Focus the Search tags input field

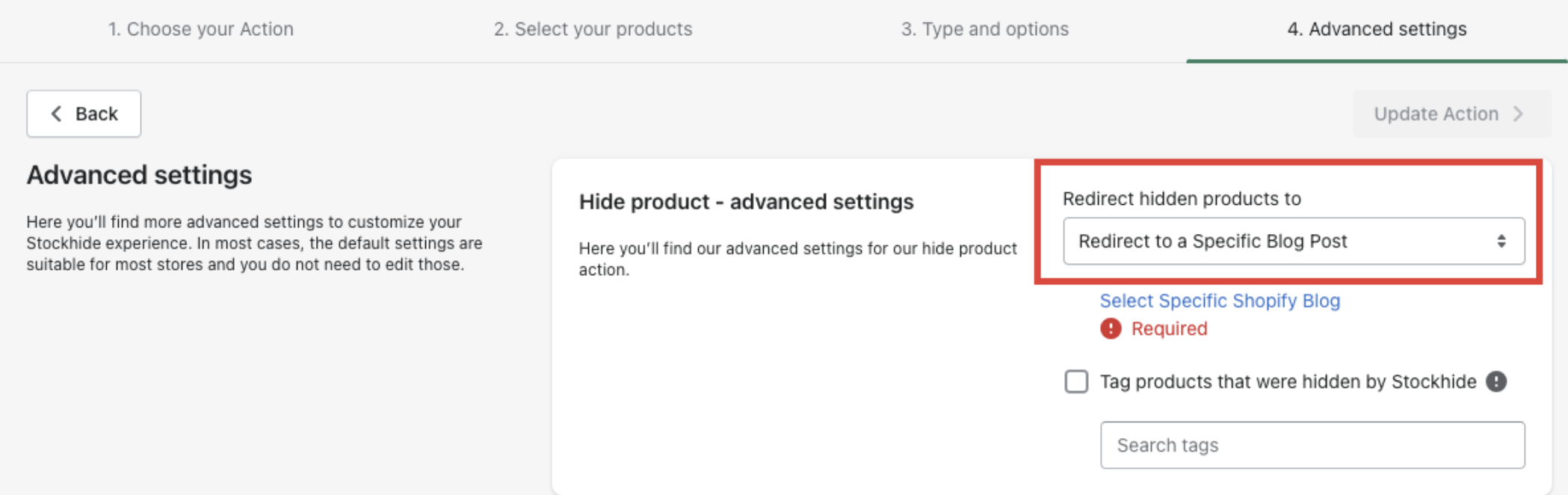point(1312,445)
